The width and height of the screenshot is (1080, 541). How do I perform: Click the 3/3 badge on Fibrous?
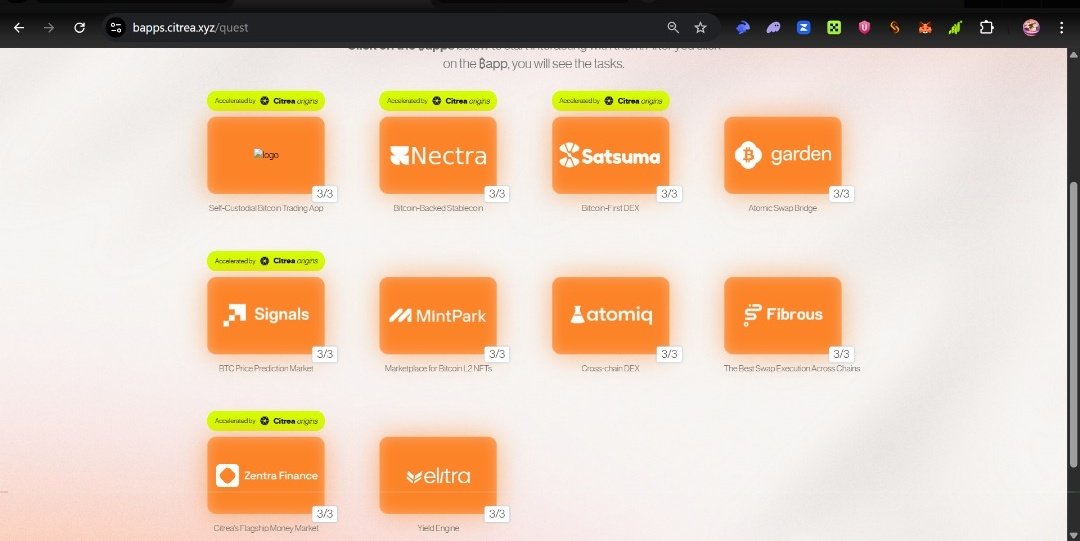(x=841, y=354)
